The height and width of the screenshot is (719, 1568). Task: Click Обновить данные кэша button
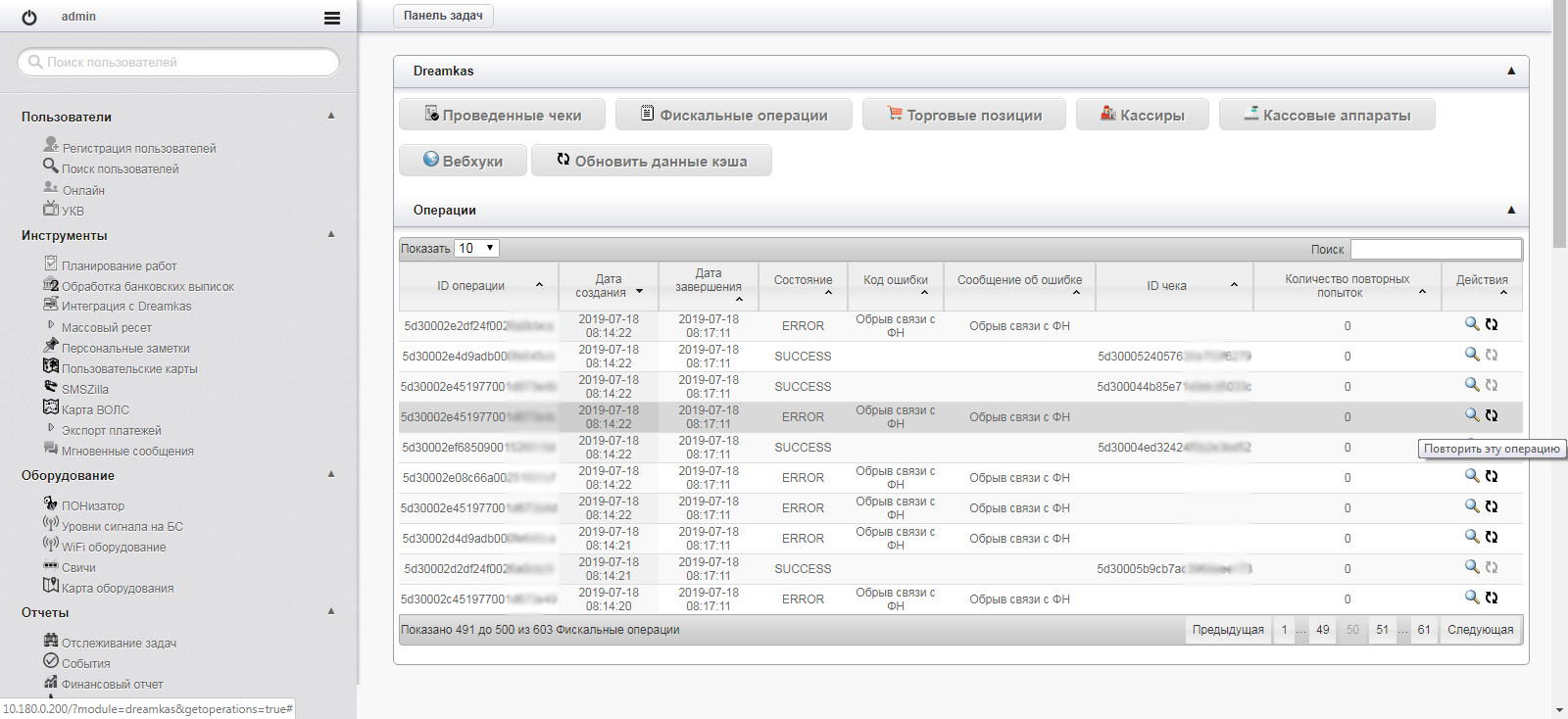click(651, 161)
